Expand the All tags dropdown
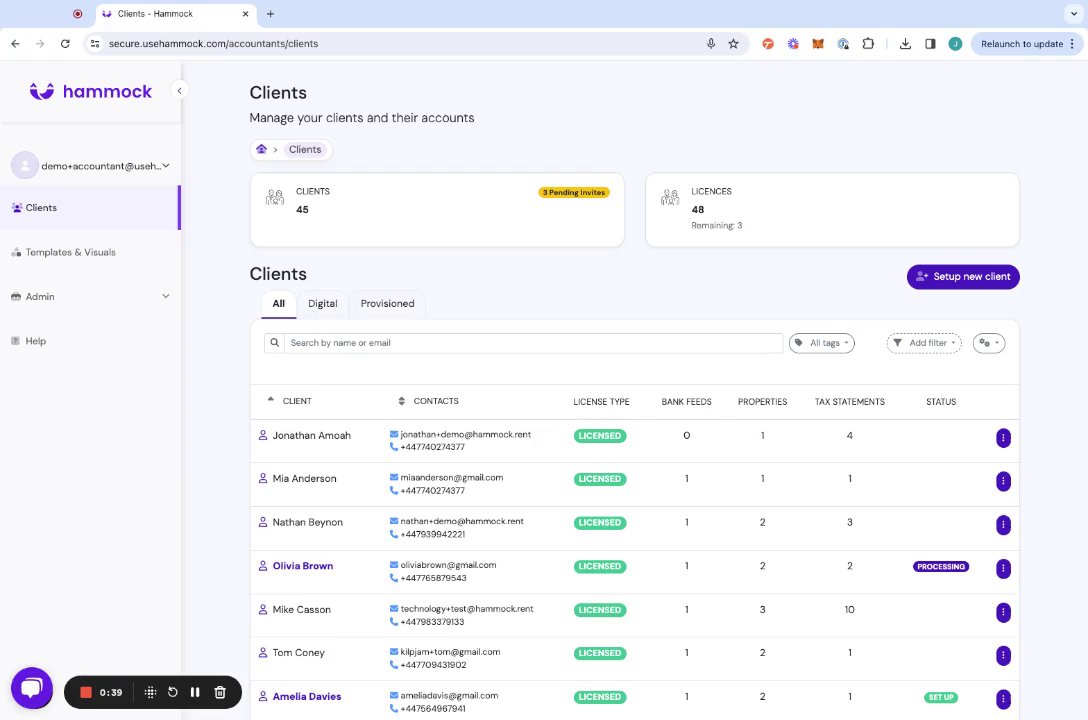The height and width of the screenshot is (720, 1088). [x=823, y=343]
